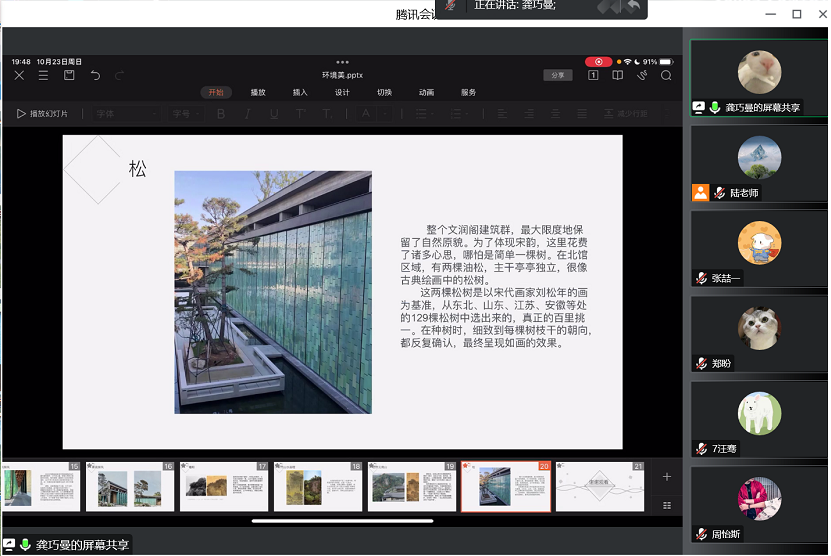Click the 分享 share button
This screenshot has height=556, width=831.
558,75
